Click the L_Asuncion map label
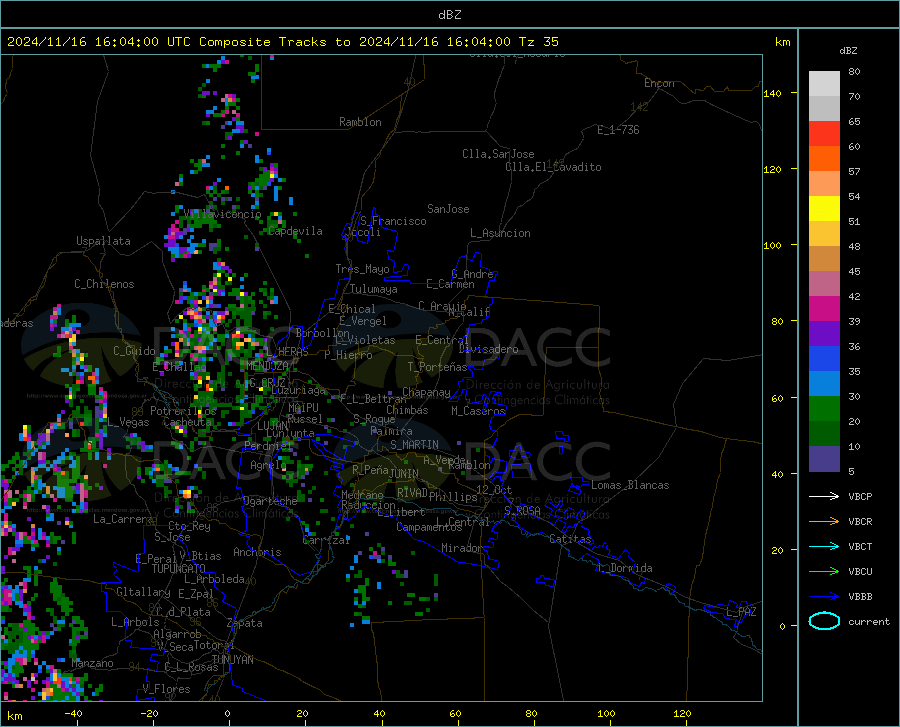The width and height of the screenshot is (900, 727). coord(500,233)
